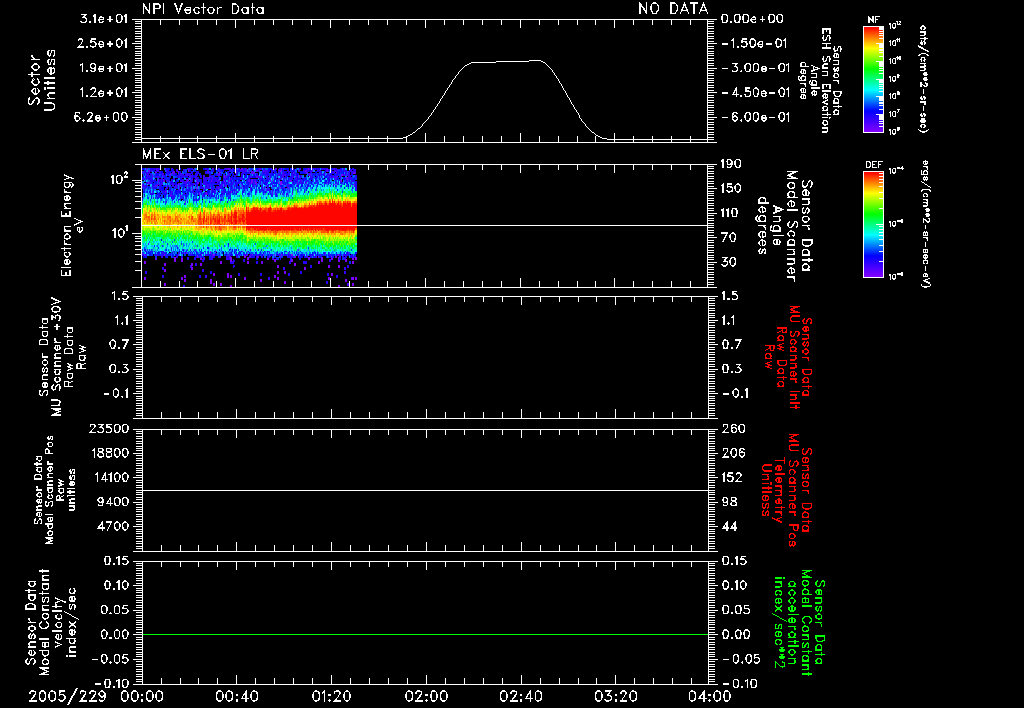Click the '3.1e+01' sector axis value

pos(104,19)
